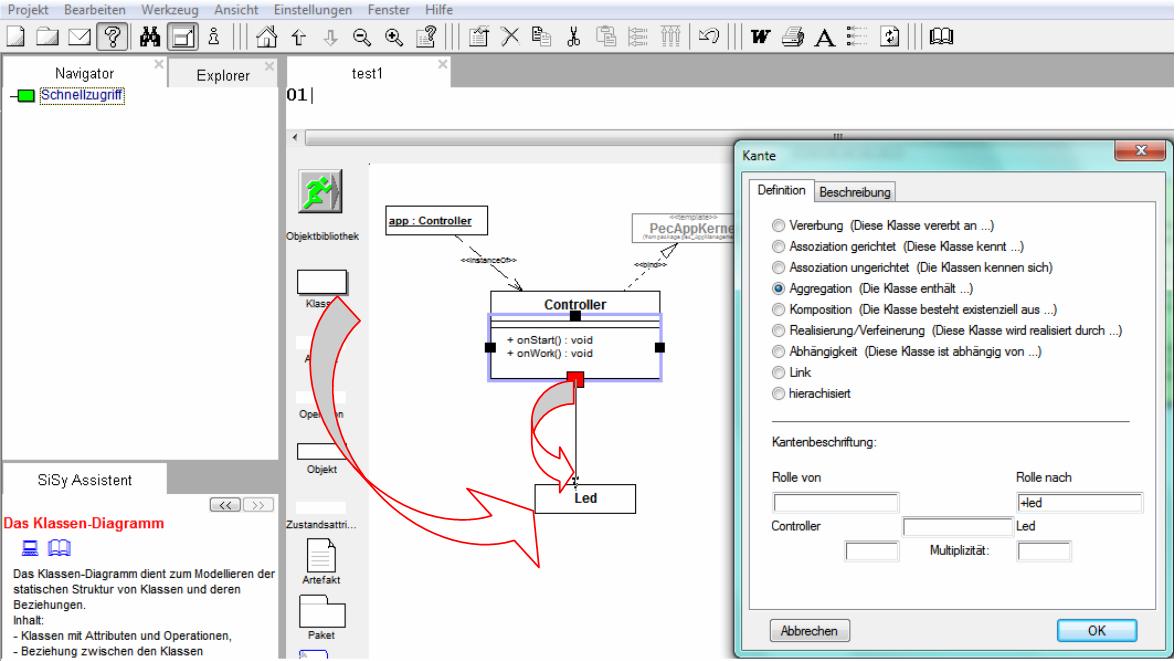1176x661 pixels.
Task: Go back with the << assistant button
Action: click(x=223, y=504)
